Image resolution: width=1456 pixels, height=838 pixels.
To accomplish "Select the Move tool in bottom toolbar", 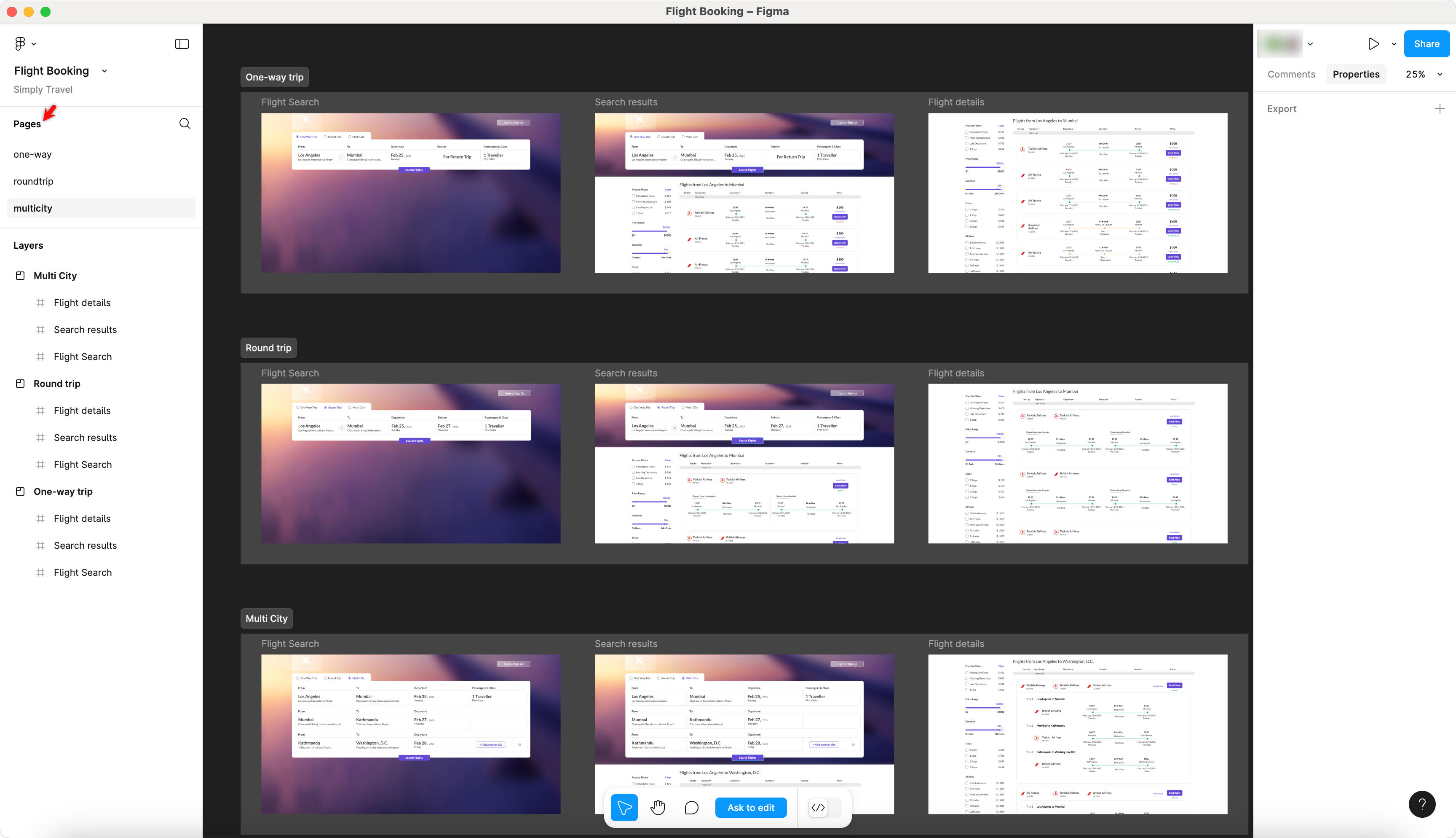I will tap(624, 807).
